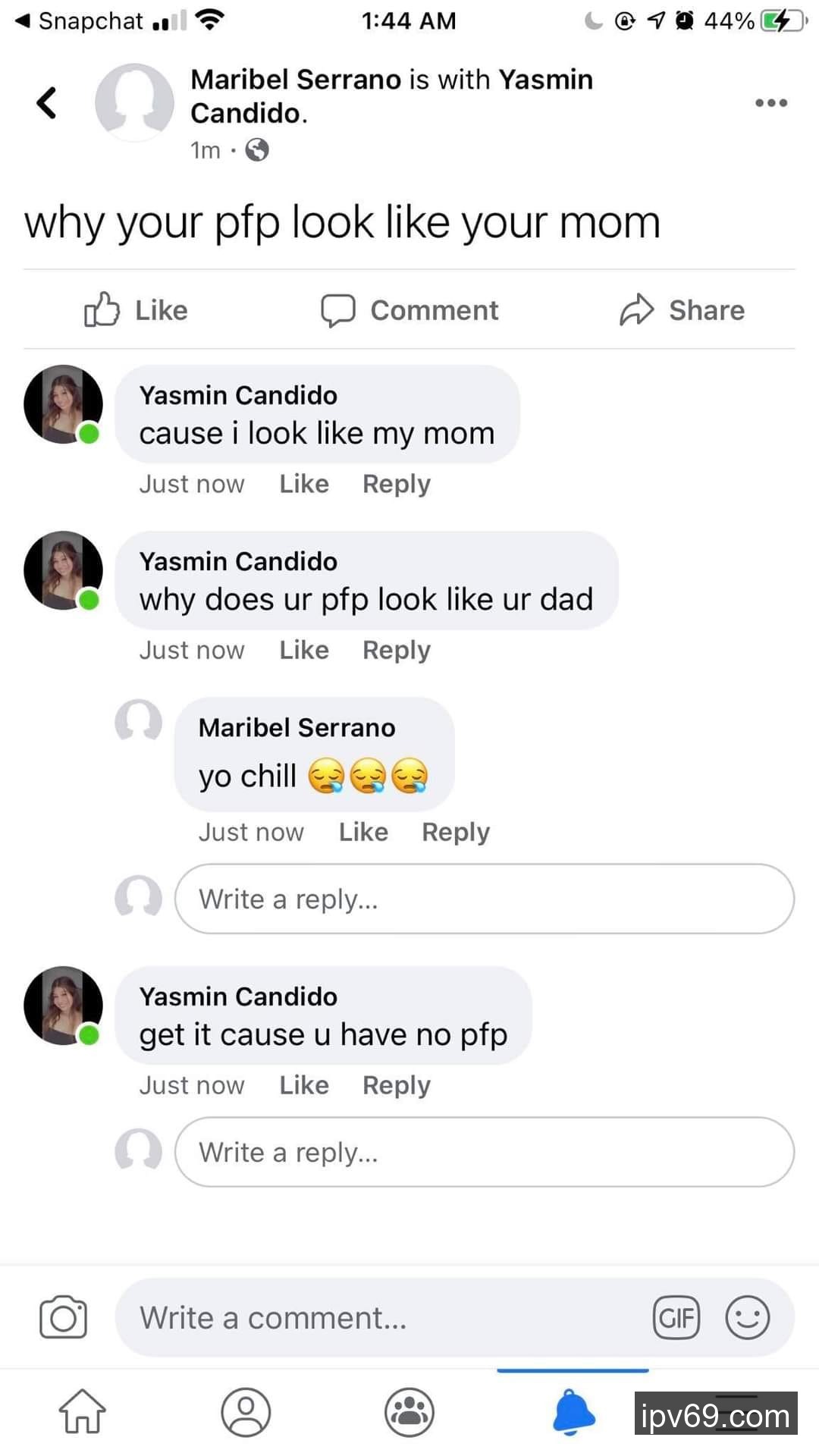Tap Reply under "get it cause u have no pfp"
Viewport: 819px width, 1456px height.
pyautogui.click(x=396, y=1085)
